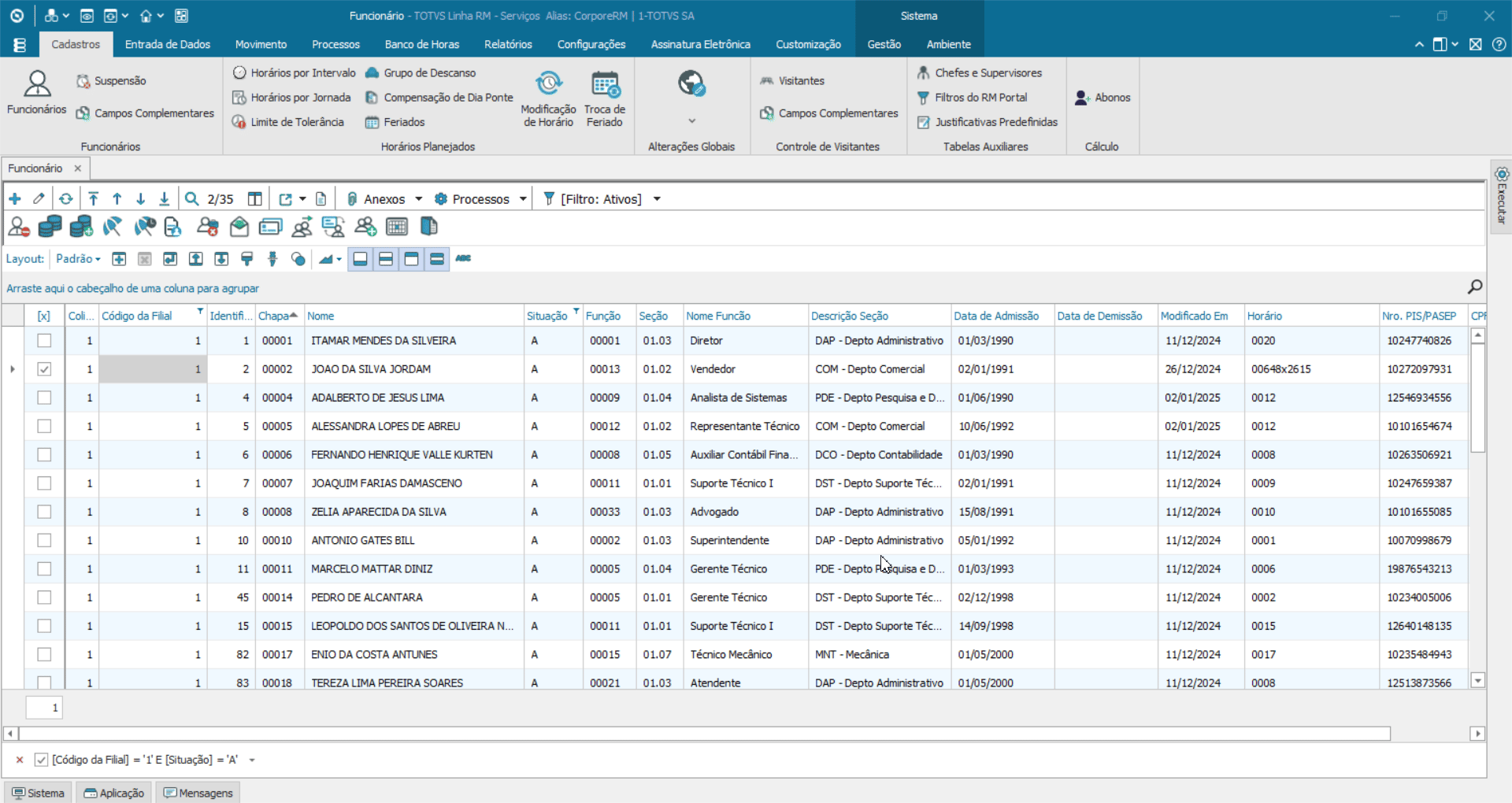Expand the Anexos dropdown arrow
Viewport: 1512px width, 803px height.
tap(419, 199)
